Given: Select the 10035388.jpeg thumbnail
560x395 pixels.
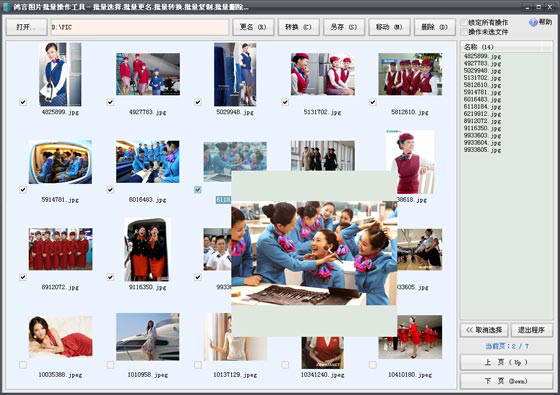Looking at the screenshot, I should pyautogui.click(x=60, y=336).
